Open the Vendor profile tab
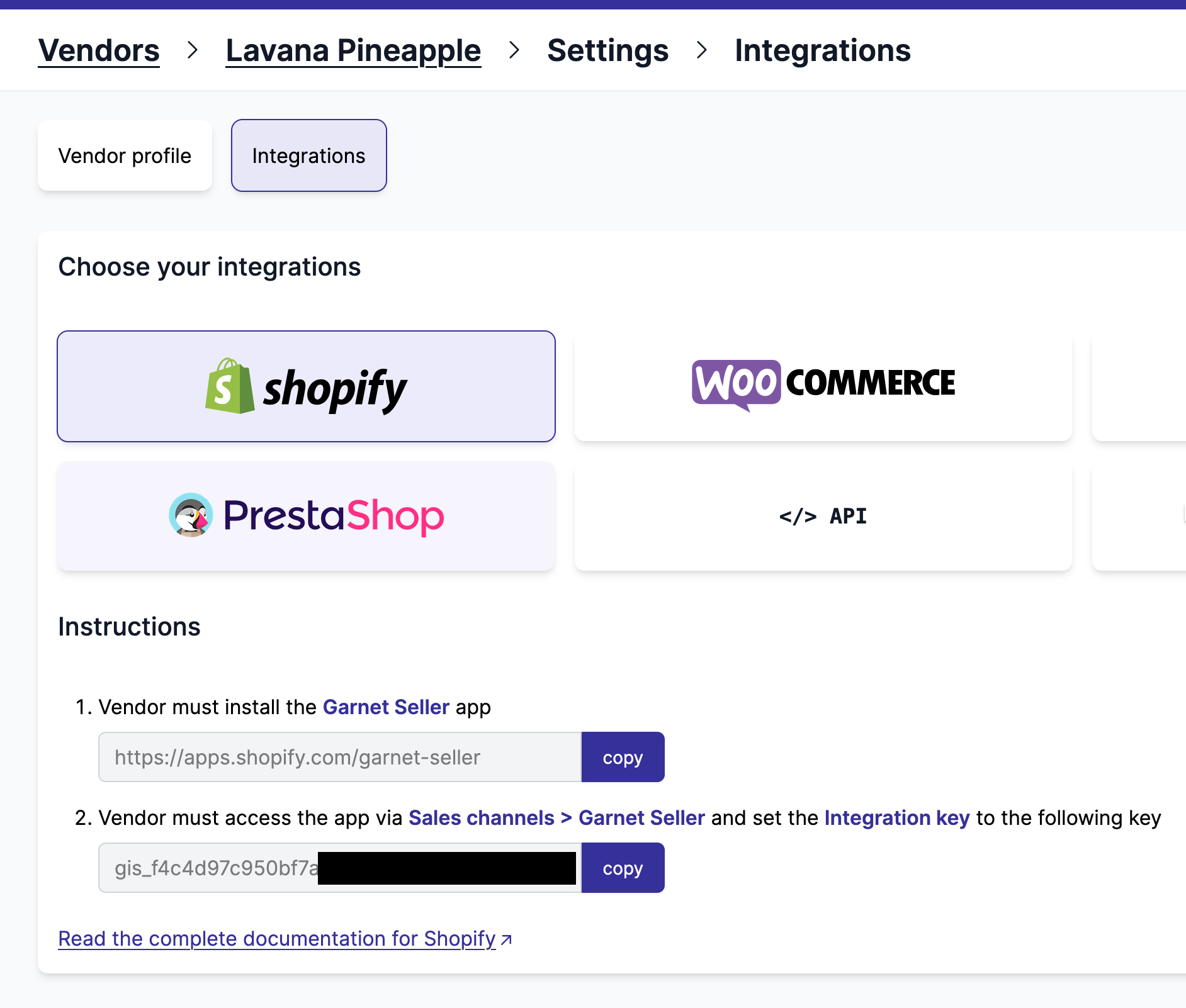This screenshot has height=1008, width=1186. click(x=125, y=155)
